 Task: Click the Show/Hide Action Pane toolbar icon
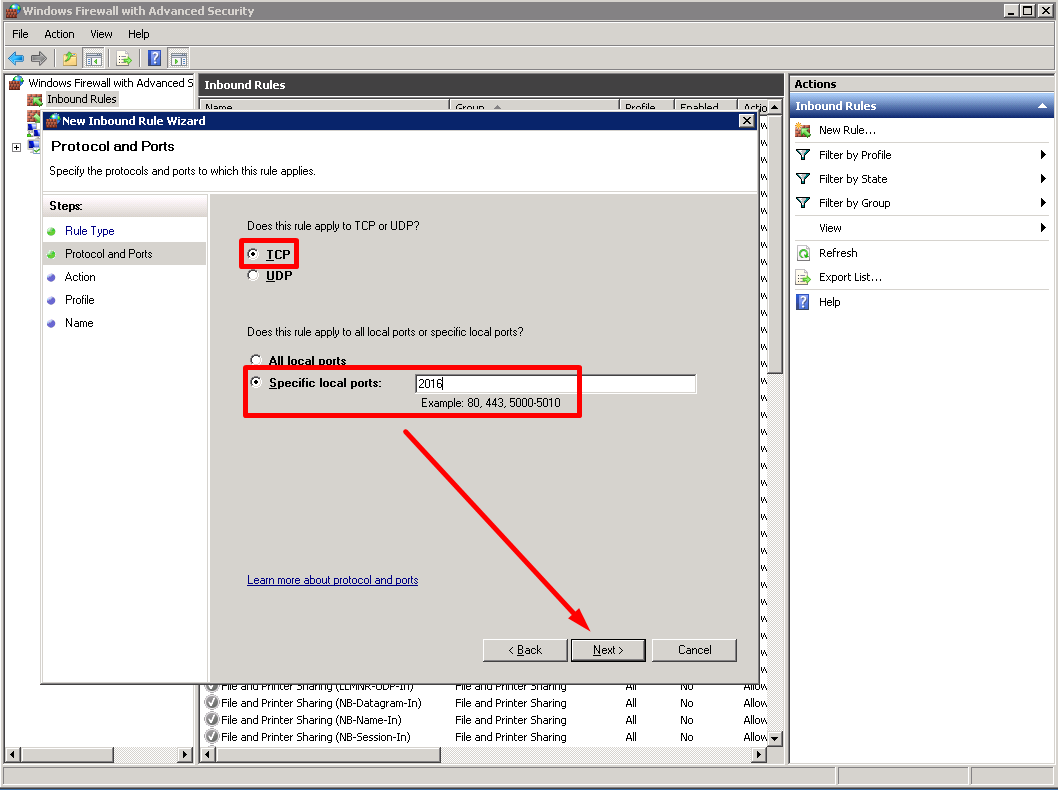[178, 58]
